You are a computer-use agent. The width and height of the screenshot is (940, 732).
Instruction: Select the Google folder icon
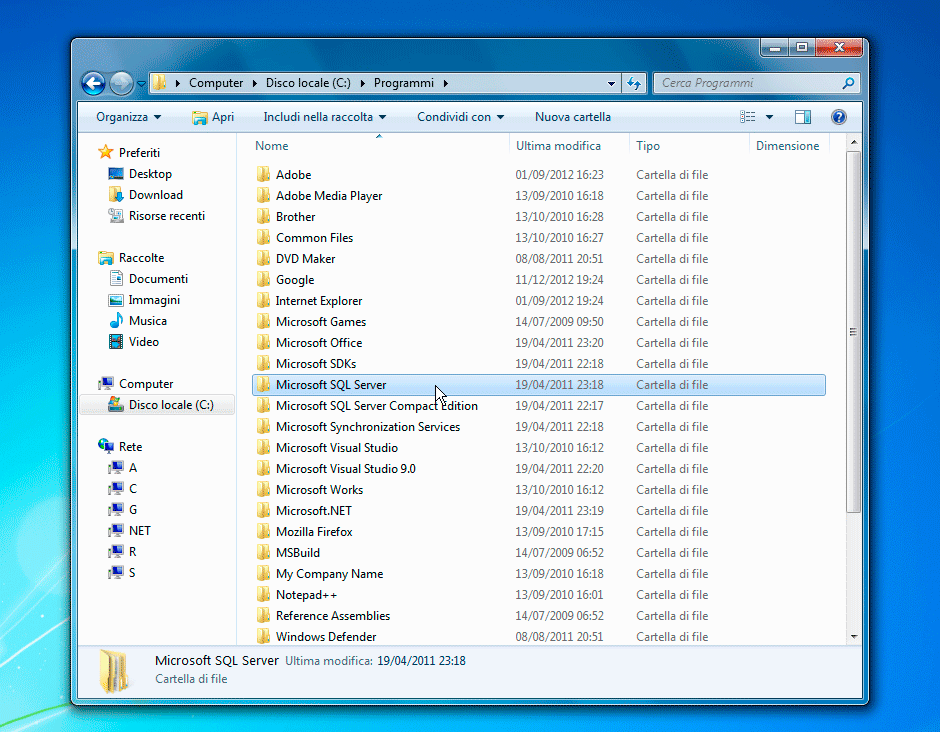tap(263, 279)
